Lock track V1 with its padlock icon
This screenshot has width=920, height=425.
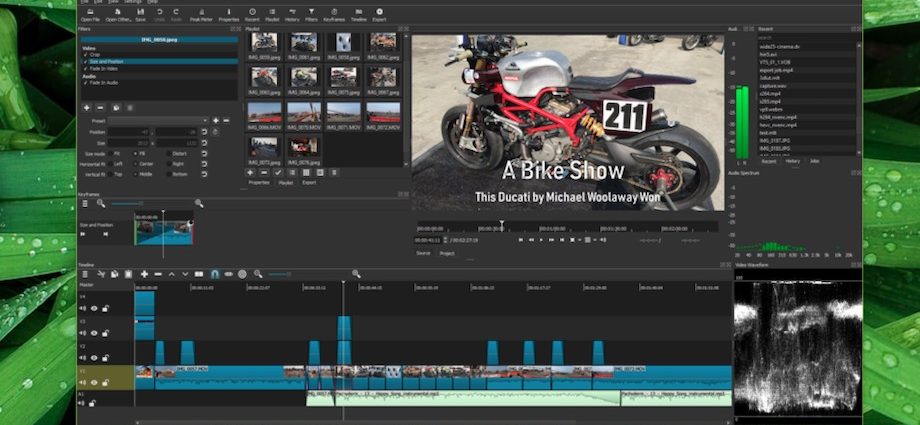[x=105, y=382]
